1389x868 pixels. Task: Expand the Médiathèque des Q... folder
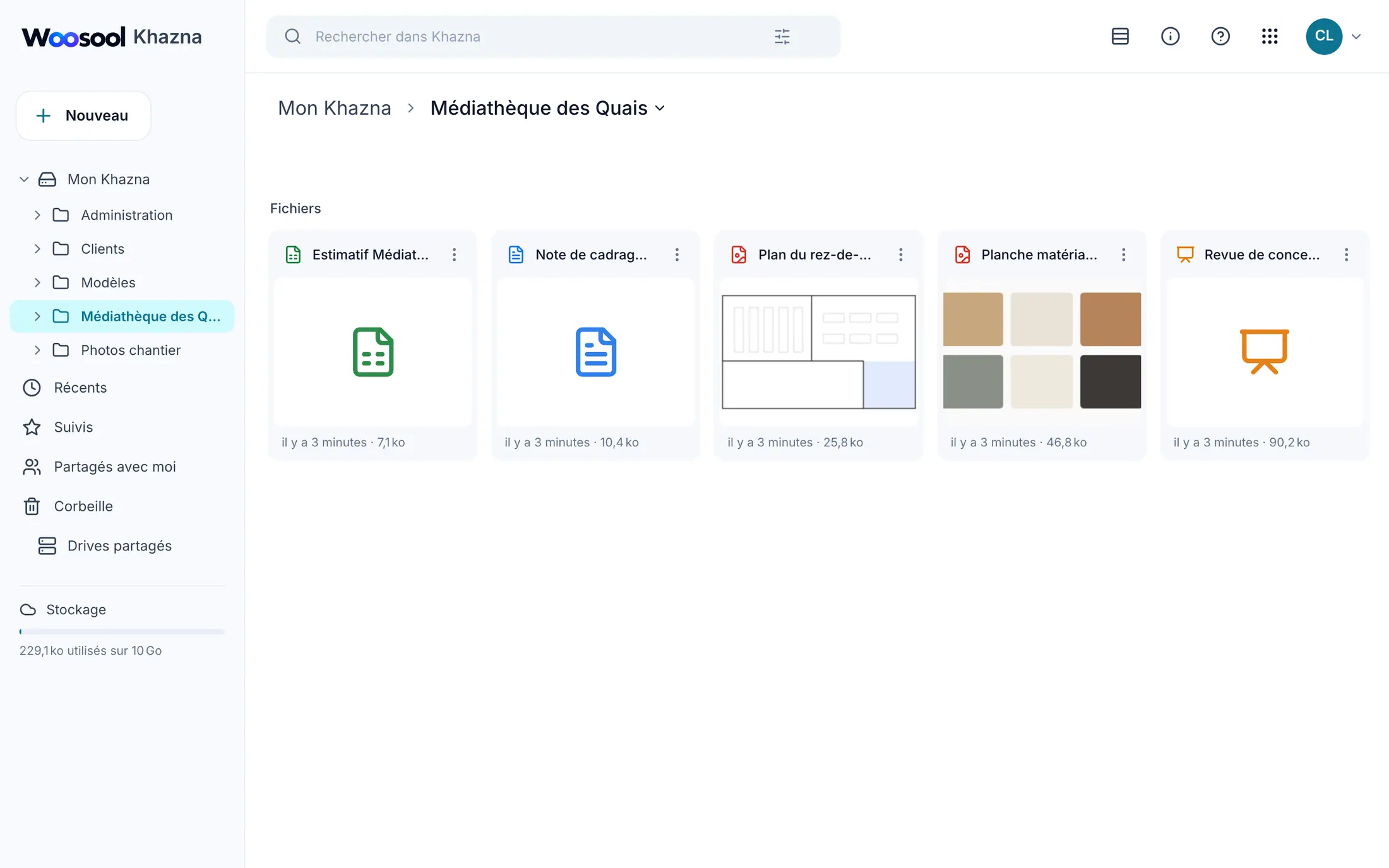[37, 316]
